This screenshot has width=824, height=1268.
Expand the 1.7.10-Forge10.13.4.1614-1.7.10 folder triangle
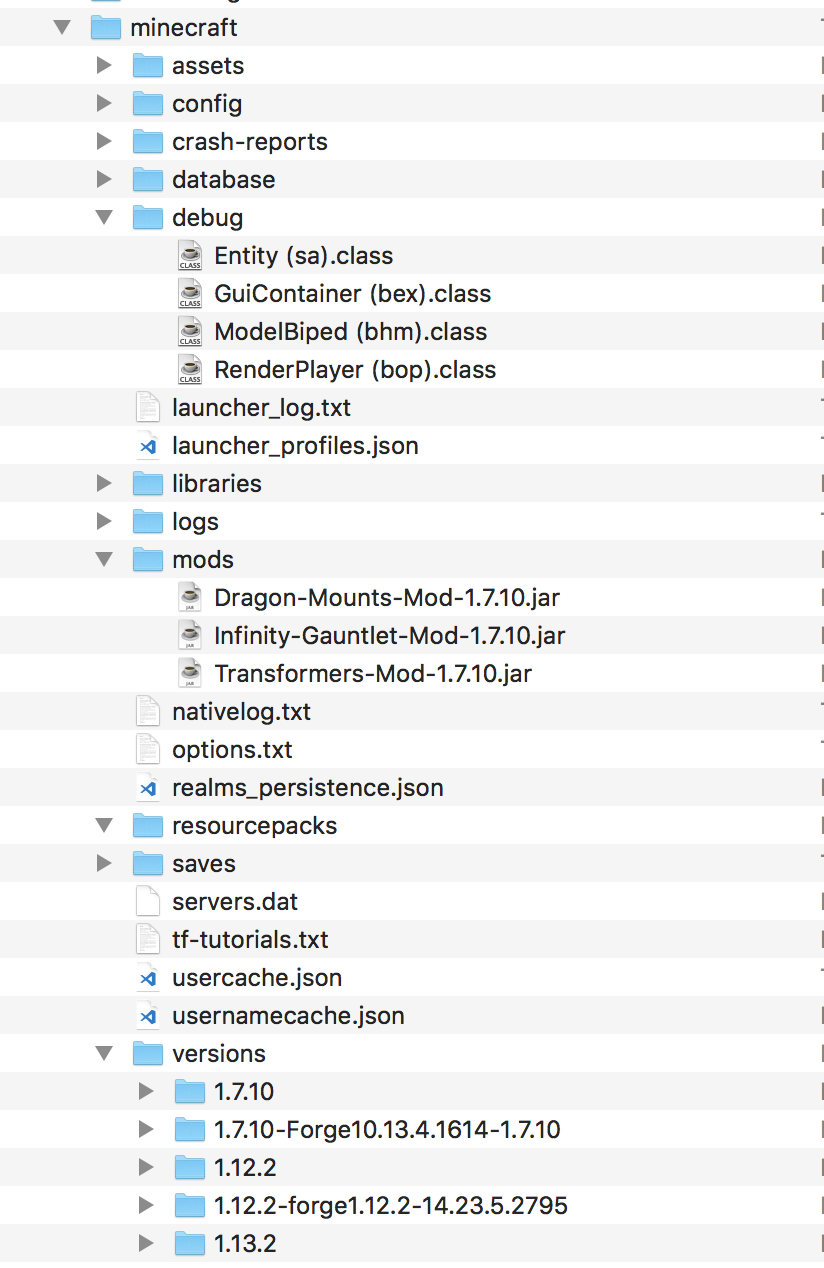coord(146,1129)
